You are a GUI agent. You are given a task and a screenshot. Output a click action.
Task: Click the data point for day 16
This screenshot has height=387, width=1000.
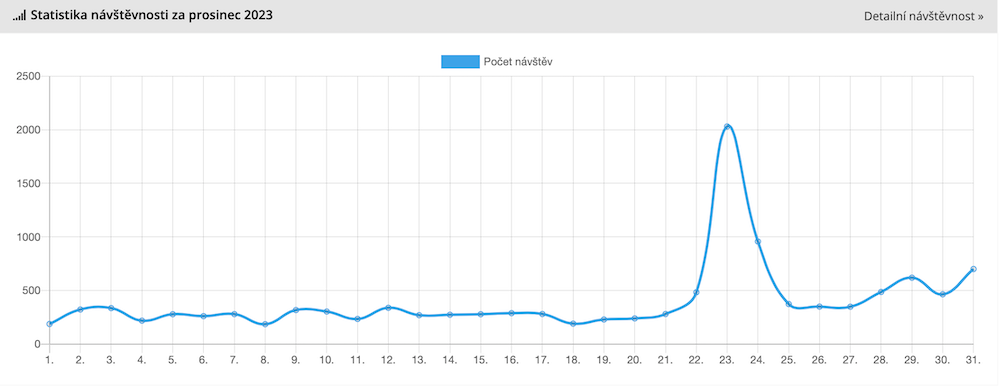(511, 313)
